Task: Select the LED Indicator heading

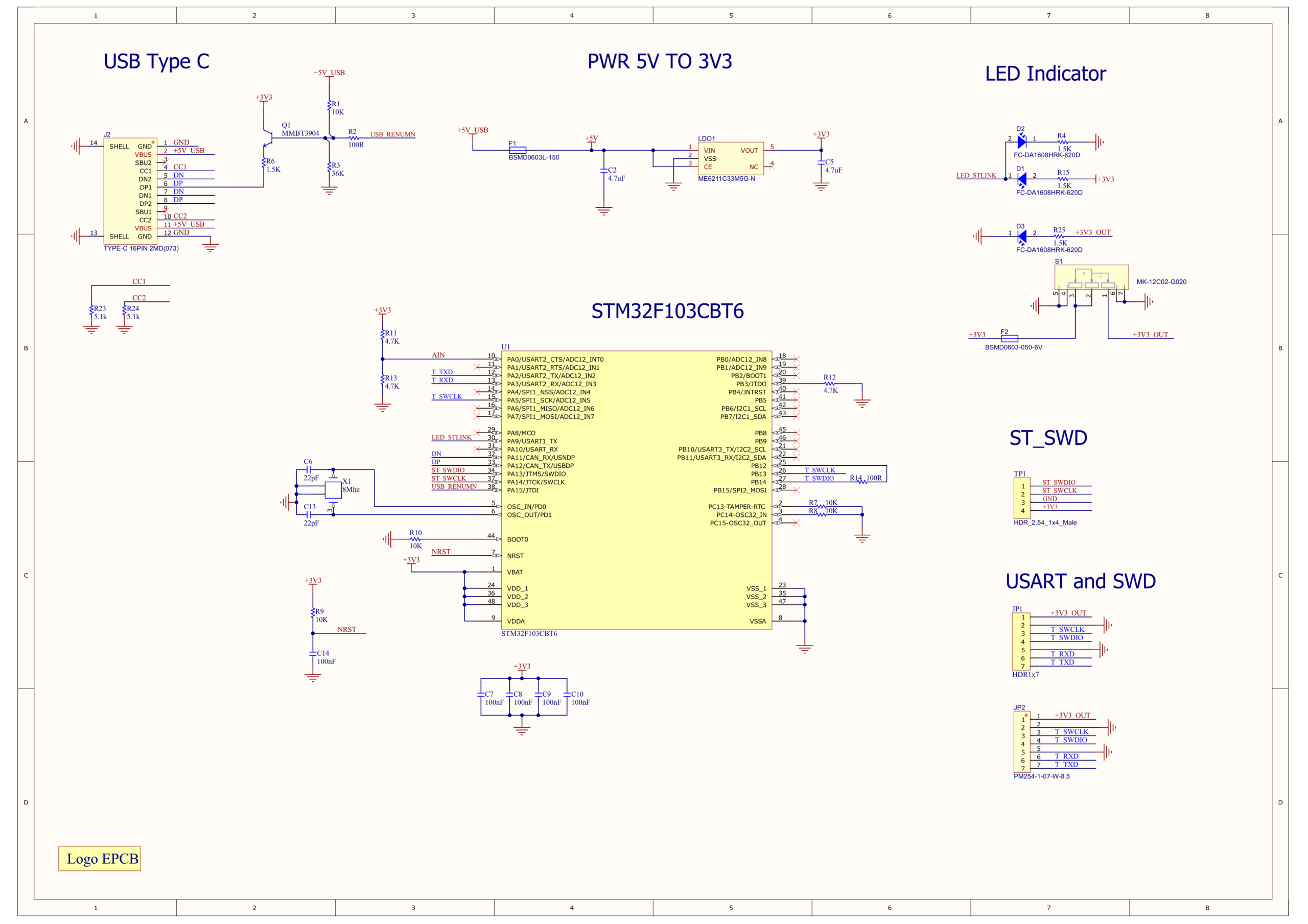Action: click(1045, 74)
